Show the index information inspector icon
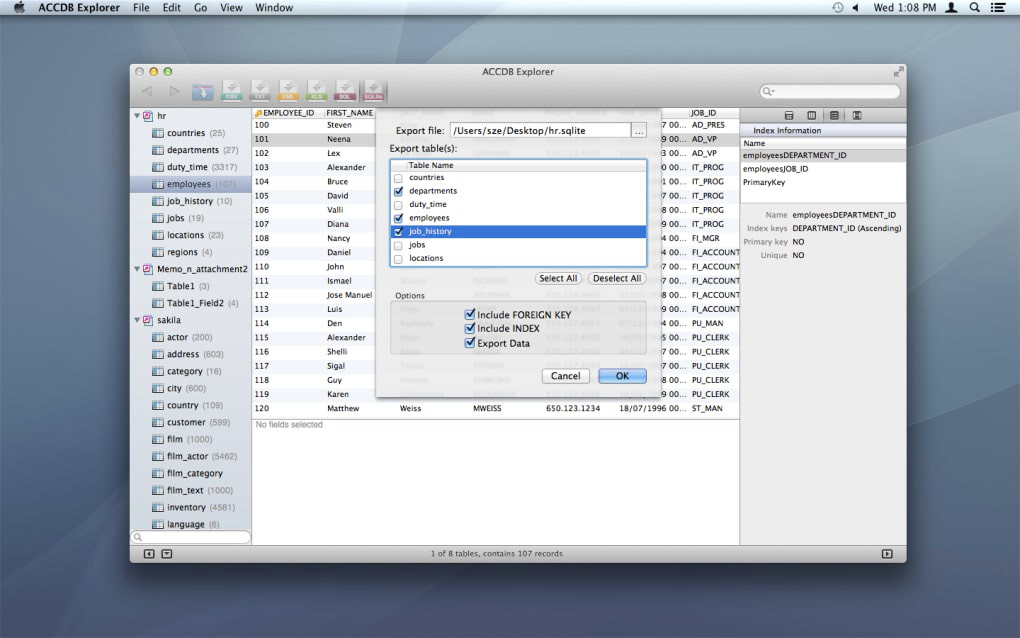Viewport: 1020px width, 638px height. click(835, 115)
